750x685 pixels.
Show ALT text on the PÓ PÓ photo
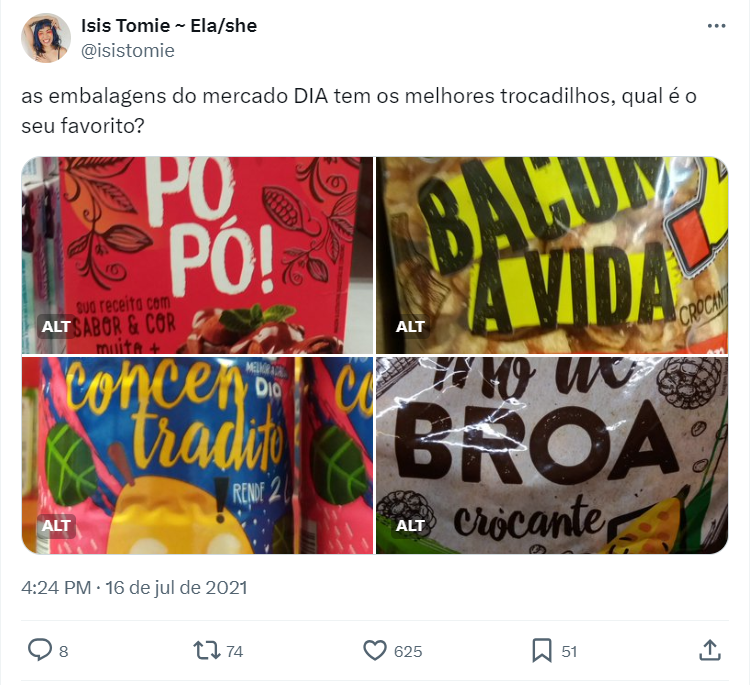[56, 327]
